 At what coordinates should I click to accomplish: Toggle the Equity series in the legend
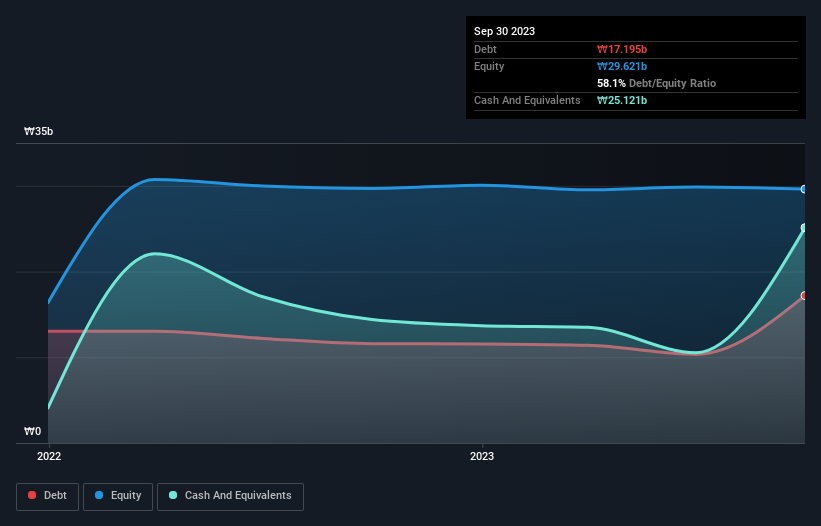click(118, 496)
